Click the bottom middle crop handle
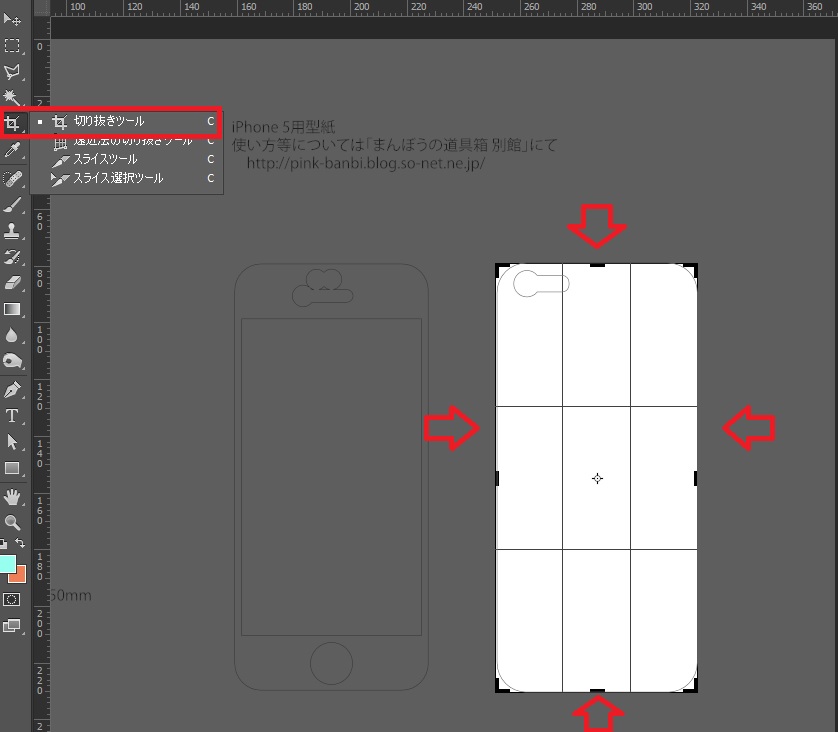Viewport: 838px width, 732px height. [597, 691]
